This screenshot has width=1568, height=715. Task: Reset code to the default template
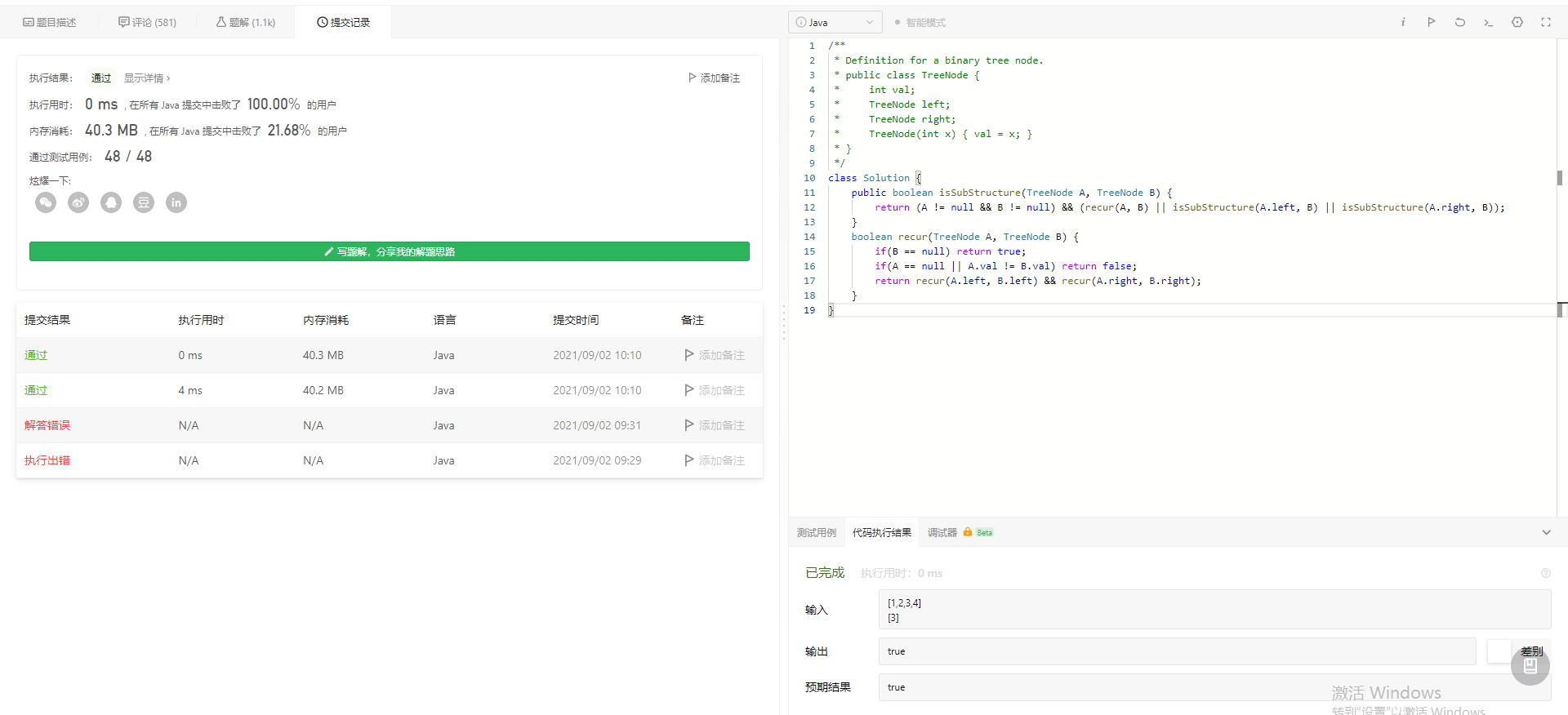click(1460, 22)
